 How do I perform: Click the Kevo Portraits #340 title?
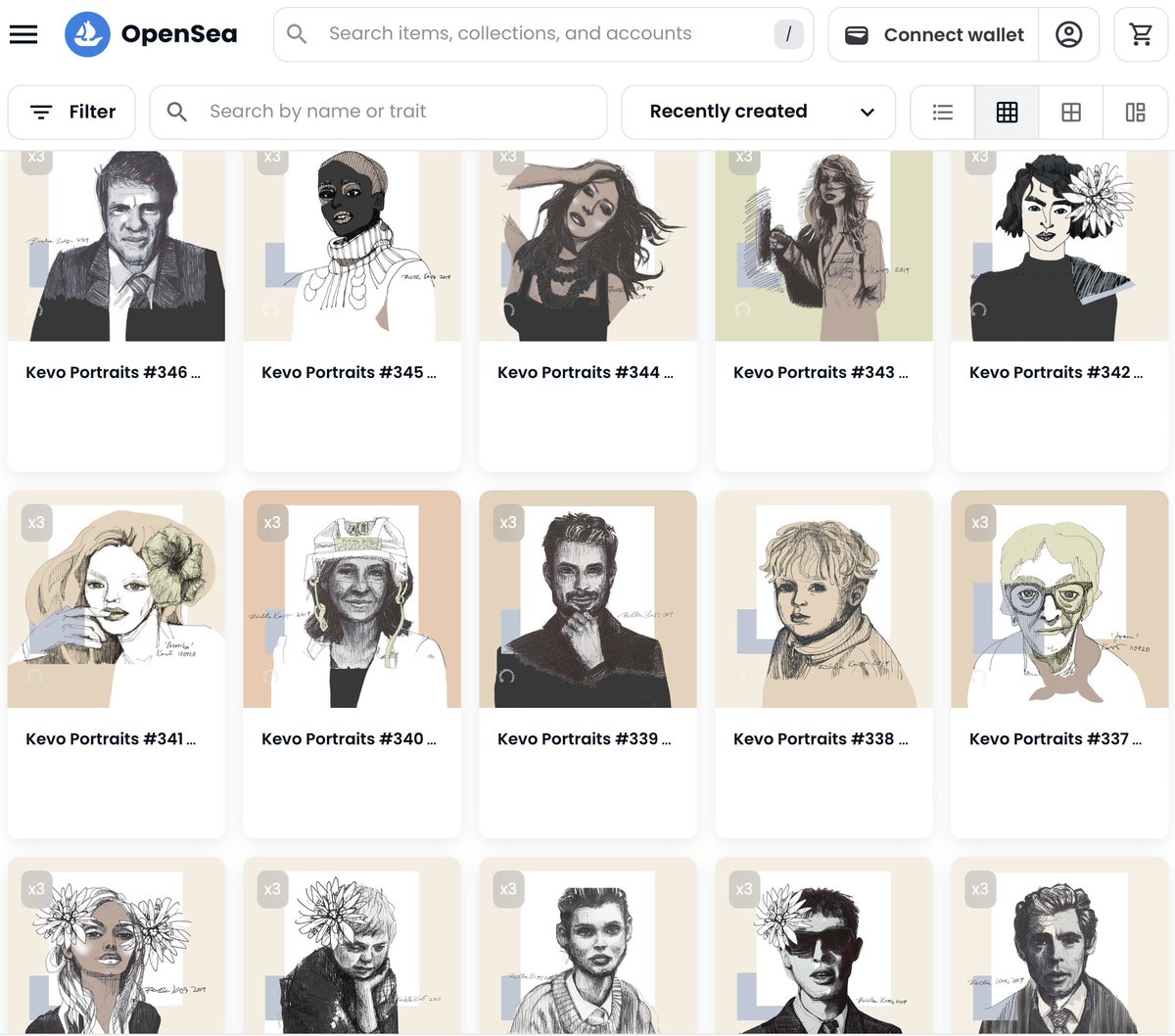pos(349,738)
